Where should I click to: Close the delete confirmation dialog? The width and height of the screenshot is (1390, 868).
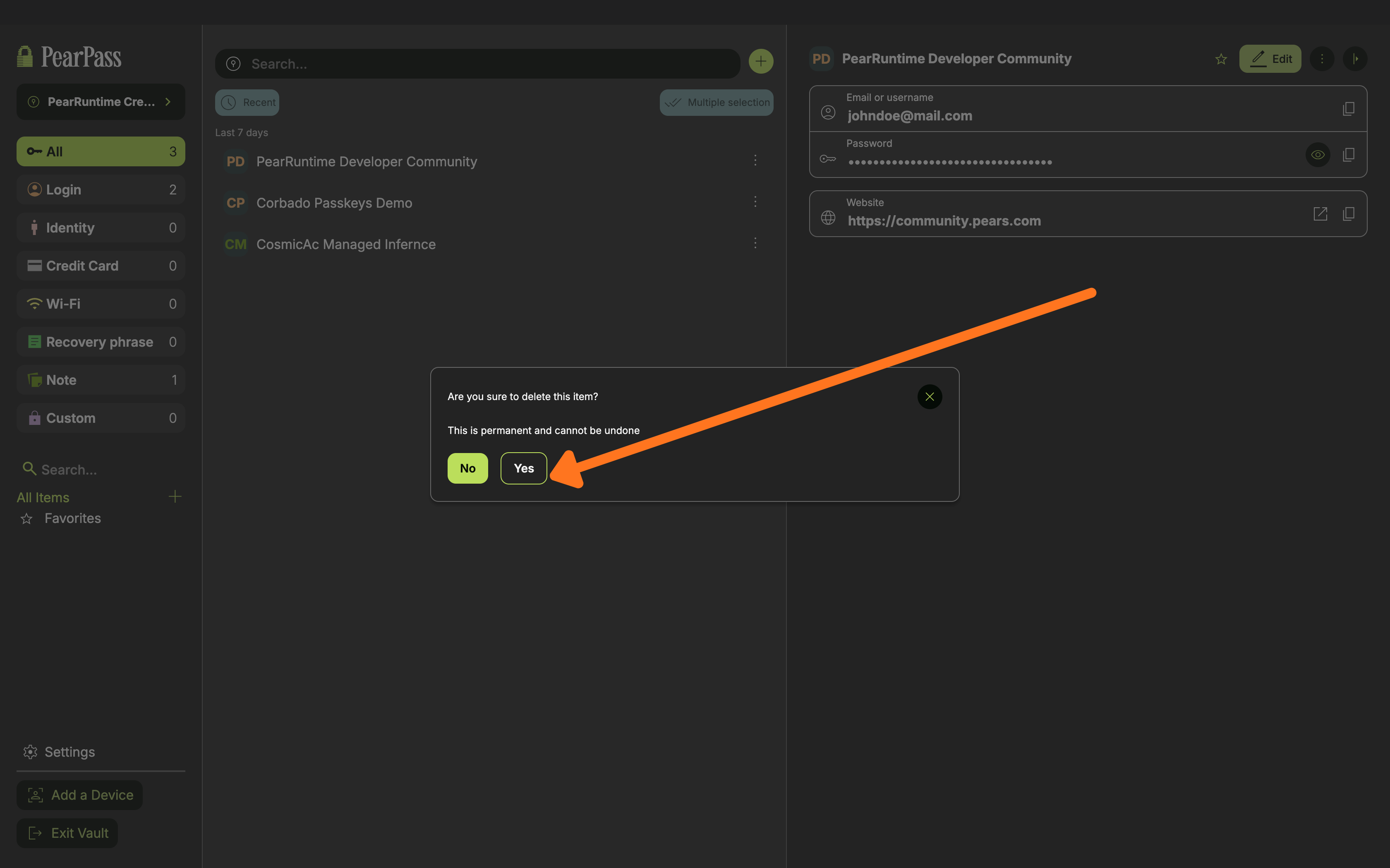pyautogui.click(x=929, y=397)
